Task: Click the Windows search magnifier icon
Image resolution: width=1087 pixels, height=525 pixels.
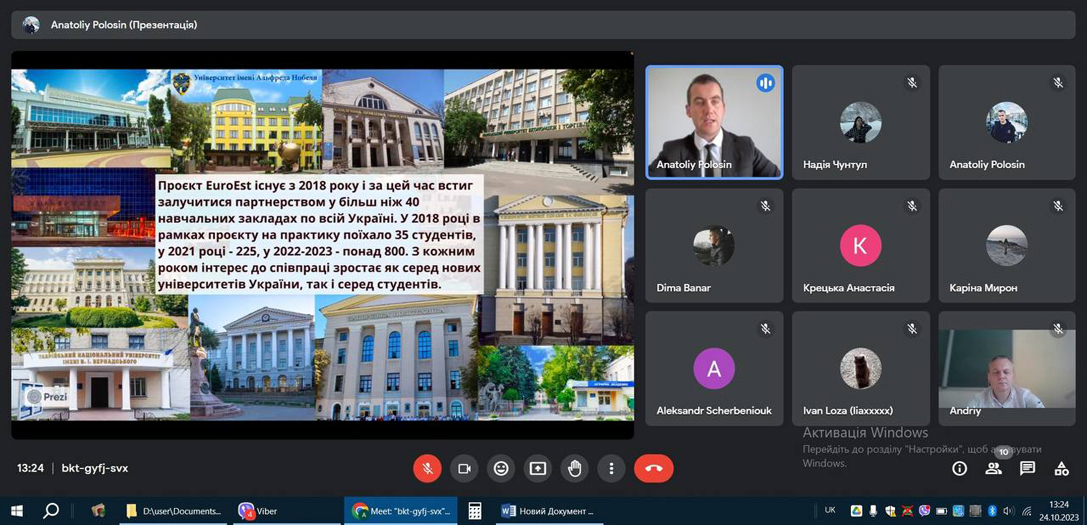Action: click(x=51, y=511)
